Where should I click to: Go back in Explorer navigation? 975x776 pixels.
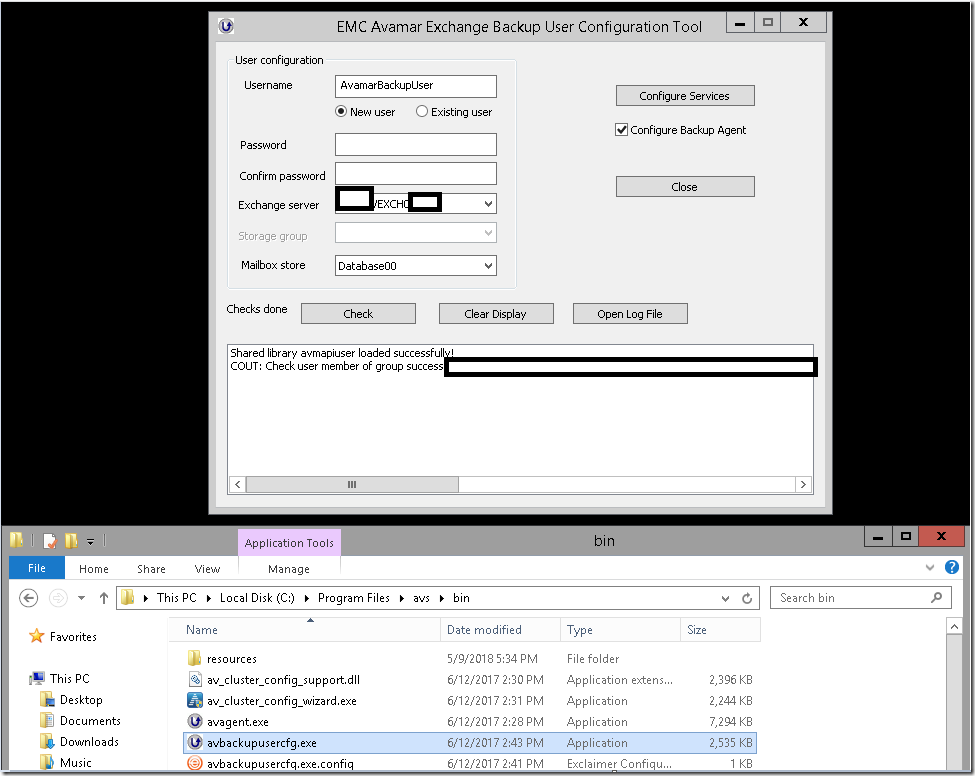coord(29,598)
